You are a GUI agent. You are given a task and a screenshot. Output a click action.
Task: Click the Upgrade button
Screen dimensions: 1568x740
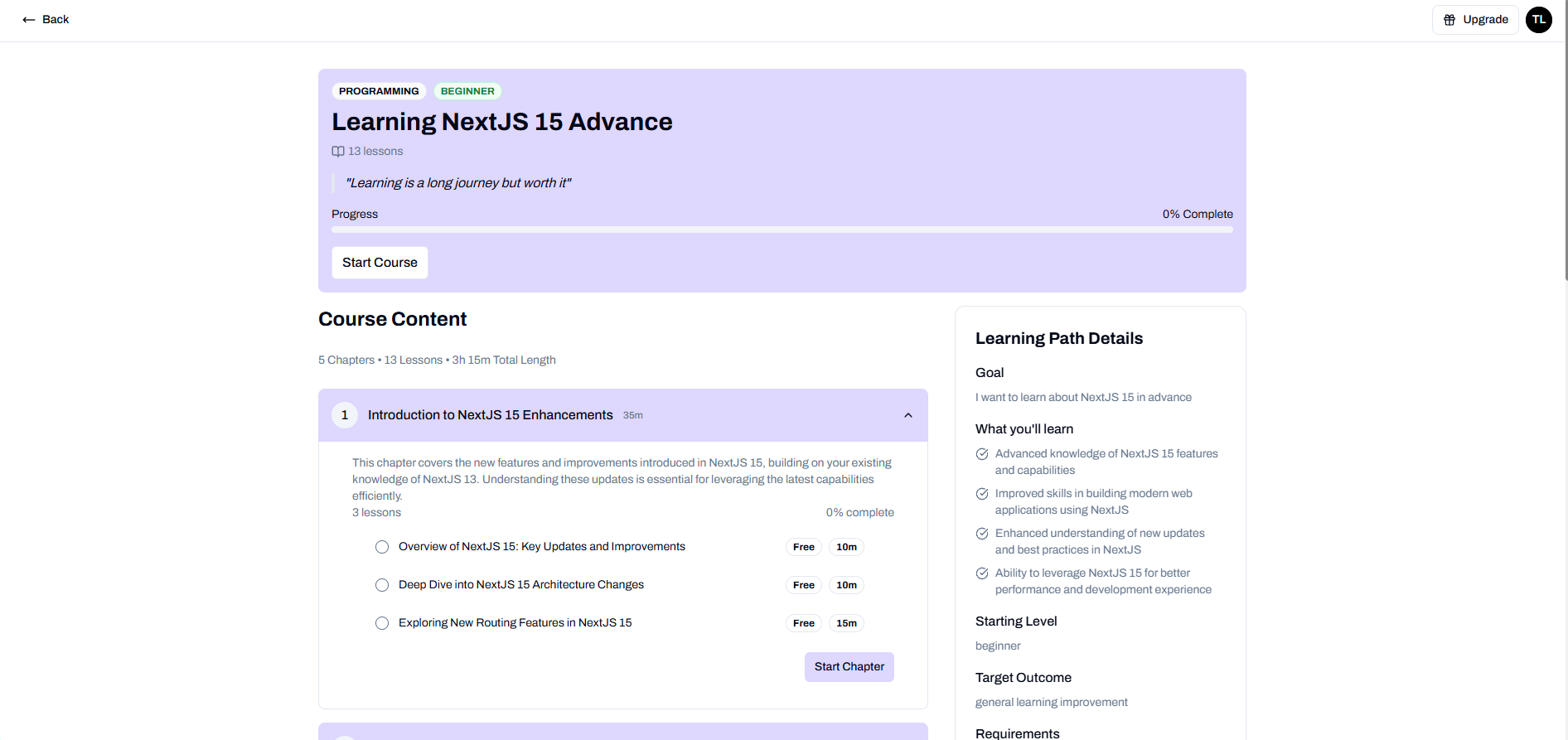point(1475,20)
